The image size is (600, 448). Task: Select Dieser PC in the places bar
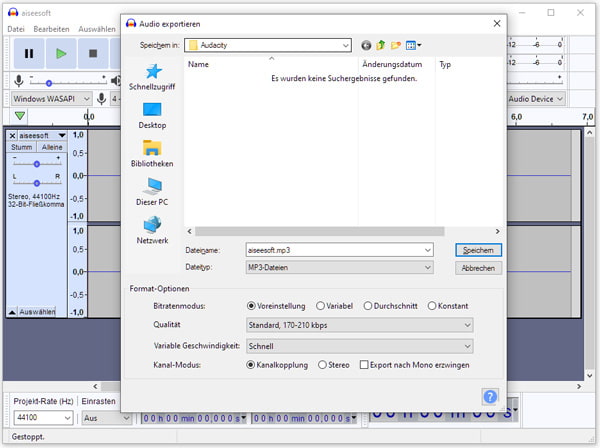coord(152,192)
